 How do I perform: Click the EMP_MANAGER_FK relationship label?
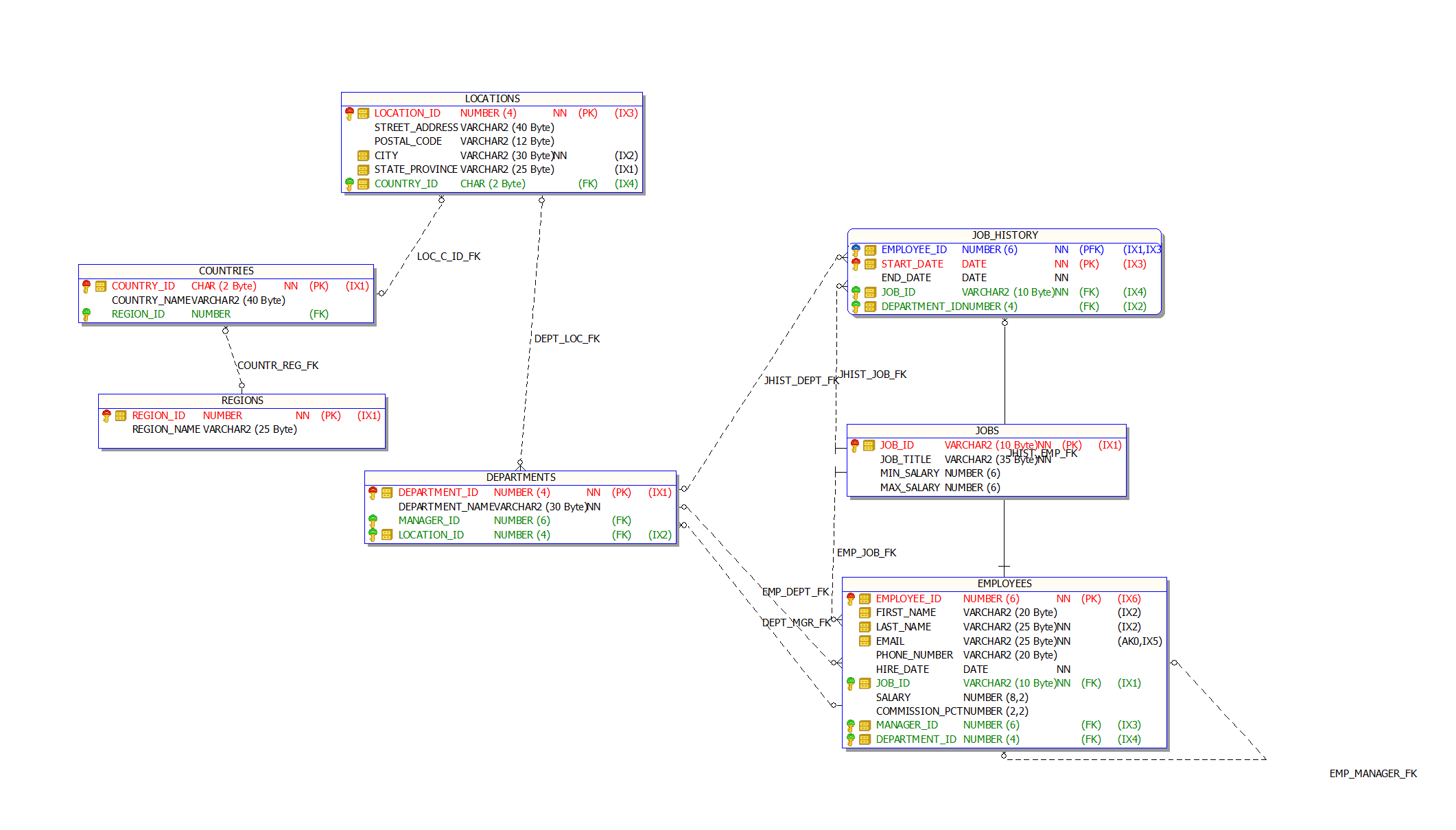click(x=1372, y=774)
